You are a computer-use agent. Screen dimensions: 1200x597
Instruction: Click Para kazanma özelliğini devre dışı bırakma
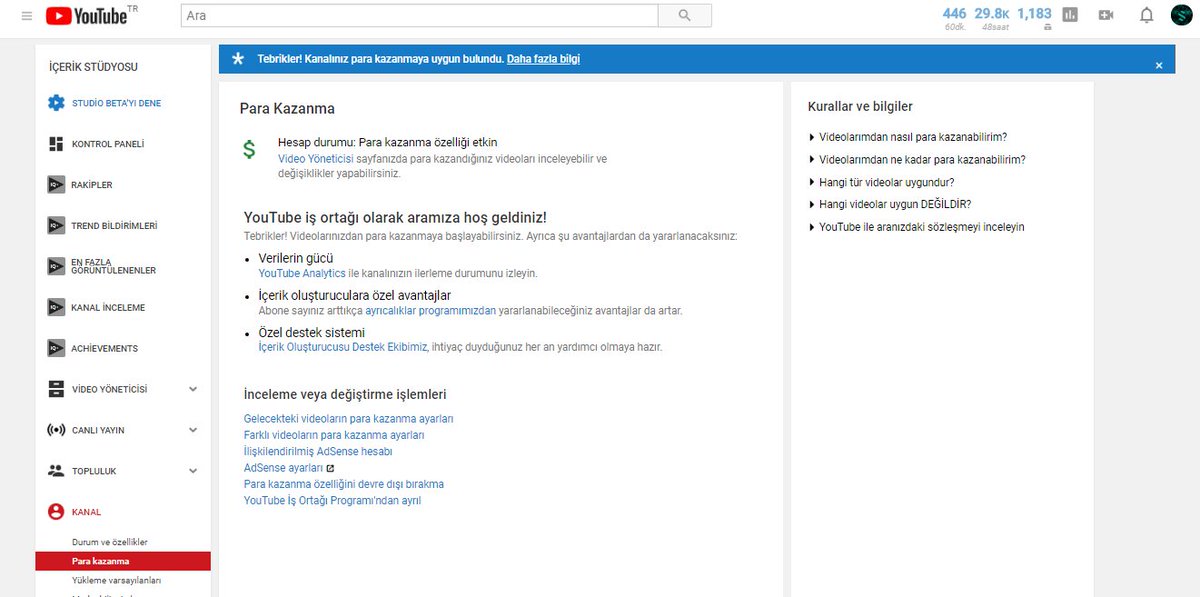click(x=344, y=484)
